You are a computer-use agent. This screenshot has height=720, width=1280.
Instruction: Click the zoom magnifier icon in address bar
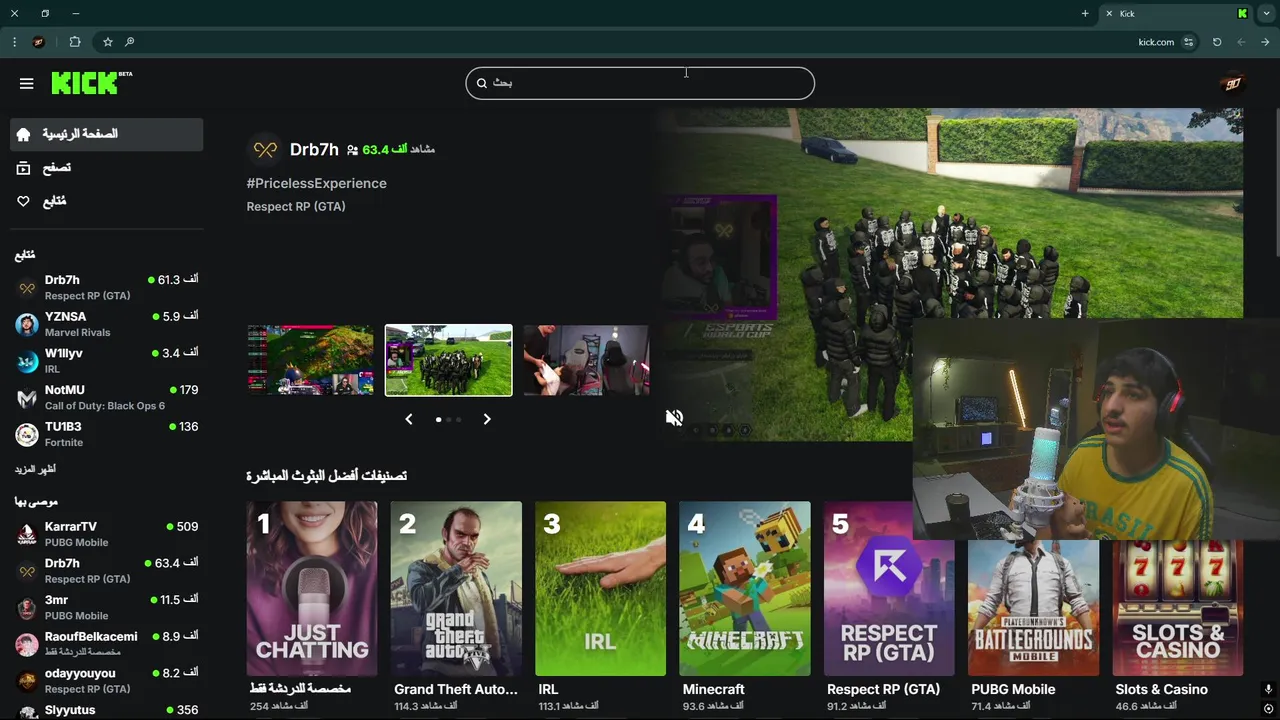point(129,42)
